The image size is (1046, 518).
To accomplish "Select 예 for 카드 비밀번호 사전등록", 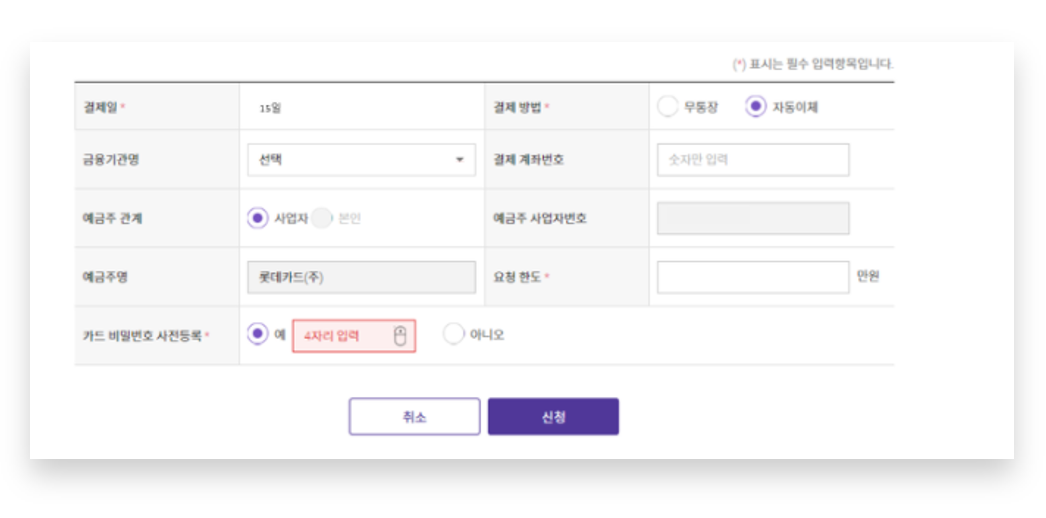I will coord(258,335).
